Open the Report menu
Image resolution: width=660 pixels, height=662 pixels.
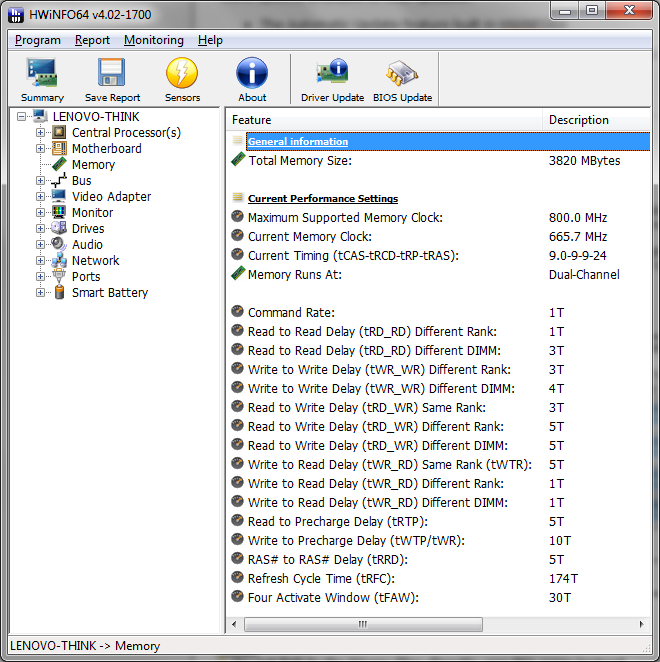(x=92, y=40)
